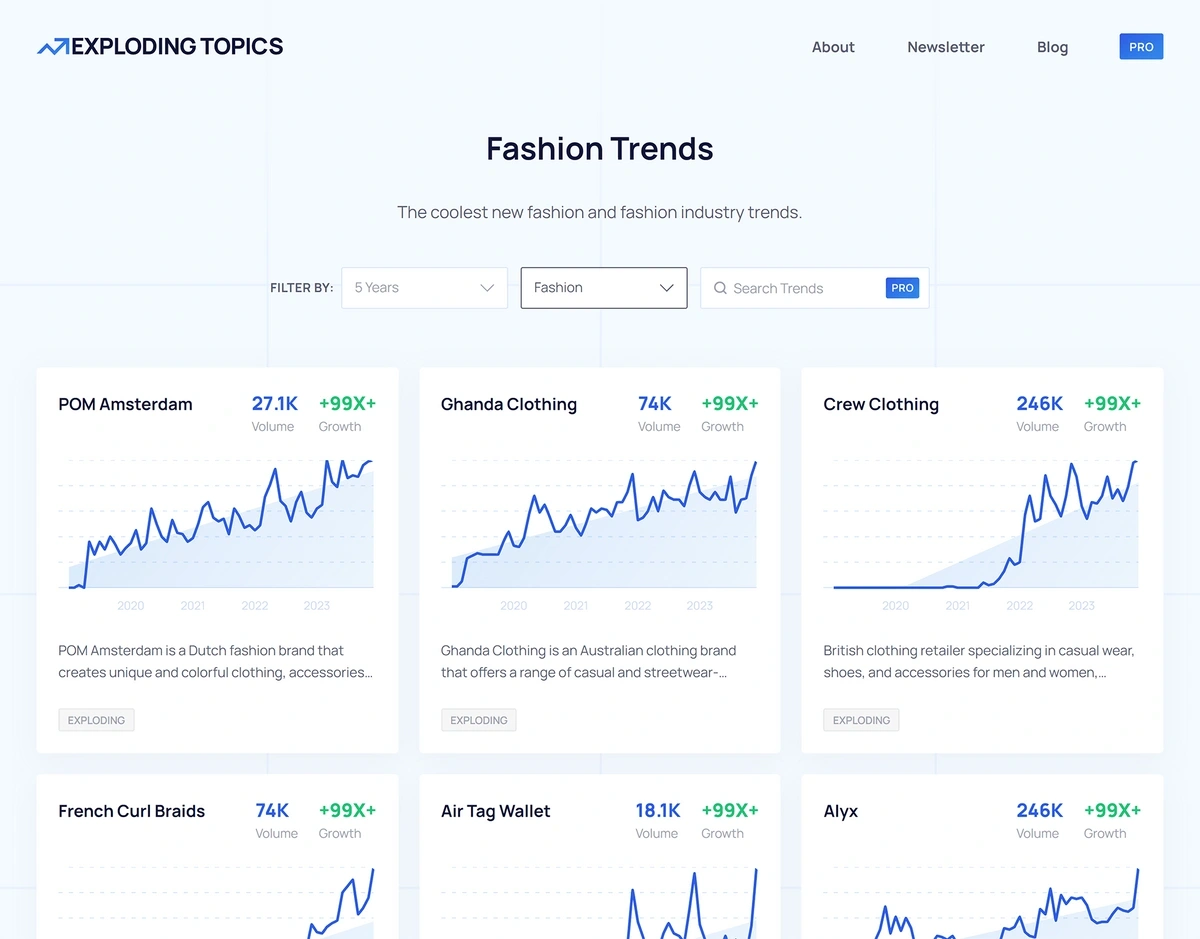Go to Newsletter in the navigation

pyautogui.click(x=945, y=47)
